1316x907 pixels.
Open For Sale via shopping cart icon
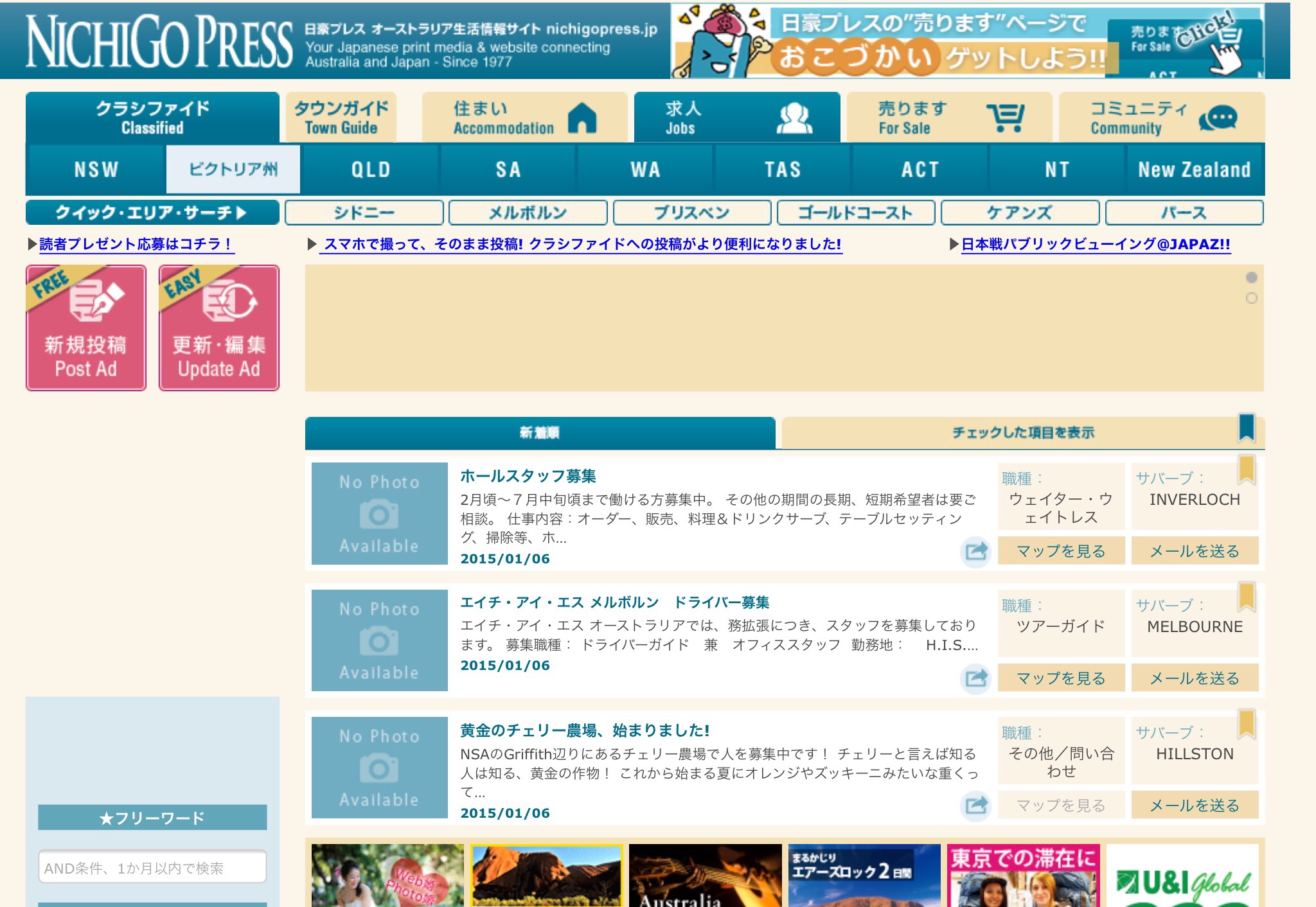pos(1006,118)
